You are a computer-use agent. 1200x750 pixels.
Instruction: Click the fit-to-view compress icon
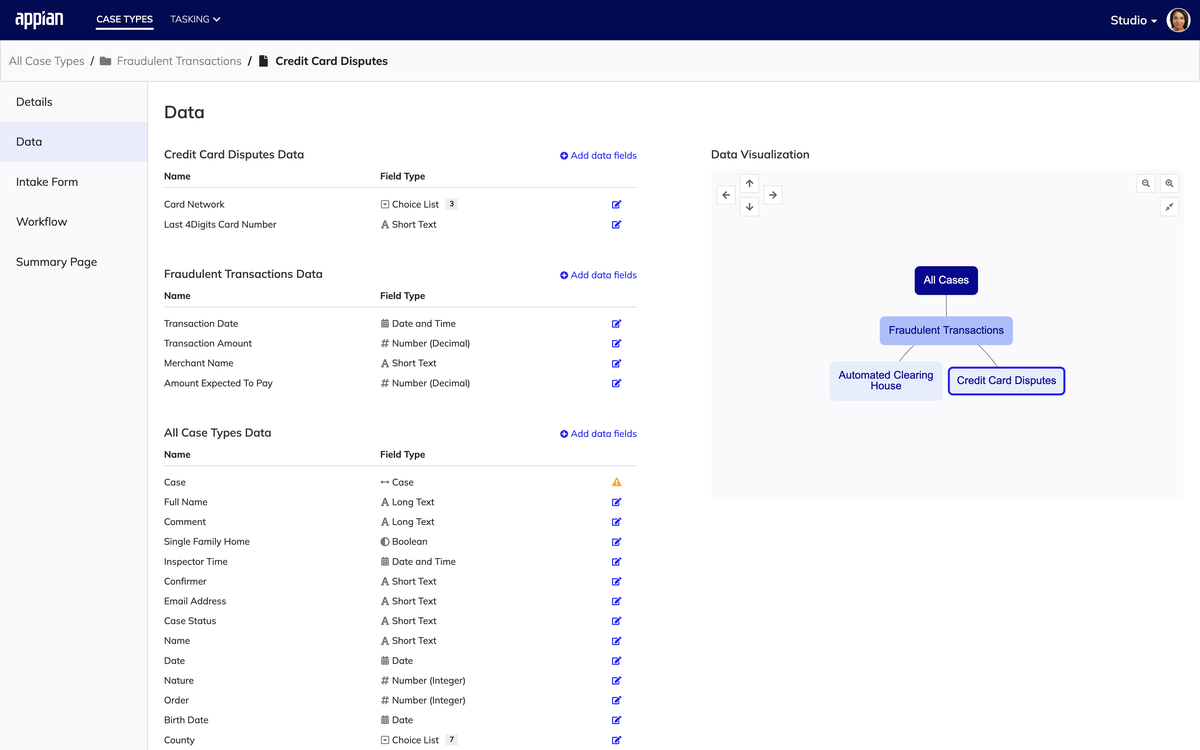click(x=1169, y=207)
